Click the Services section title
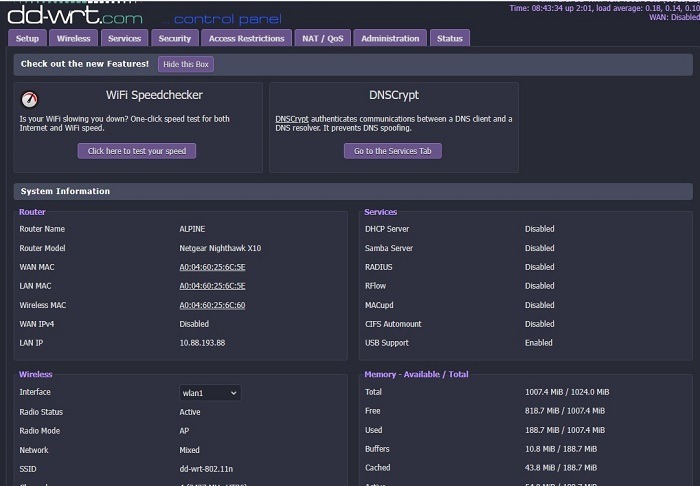This screenshot has width=700, height=486. coord(380,212)
